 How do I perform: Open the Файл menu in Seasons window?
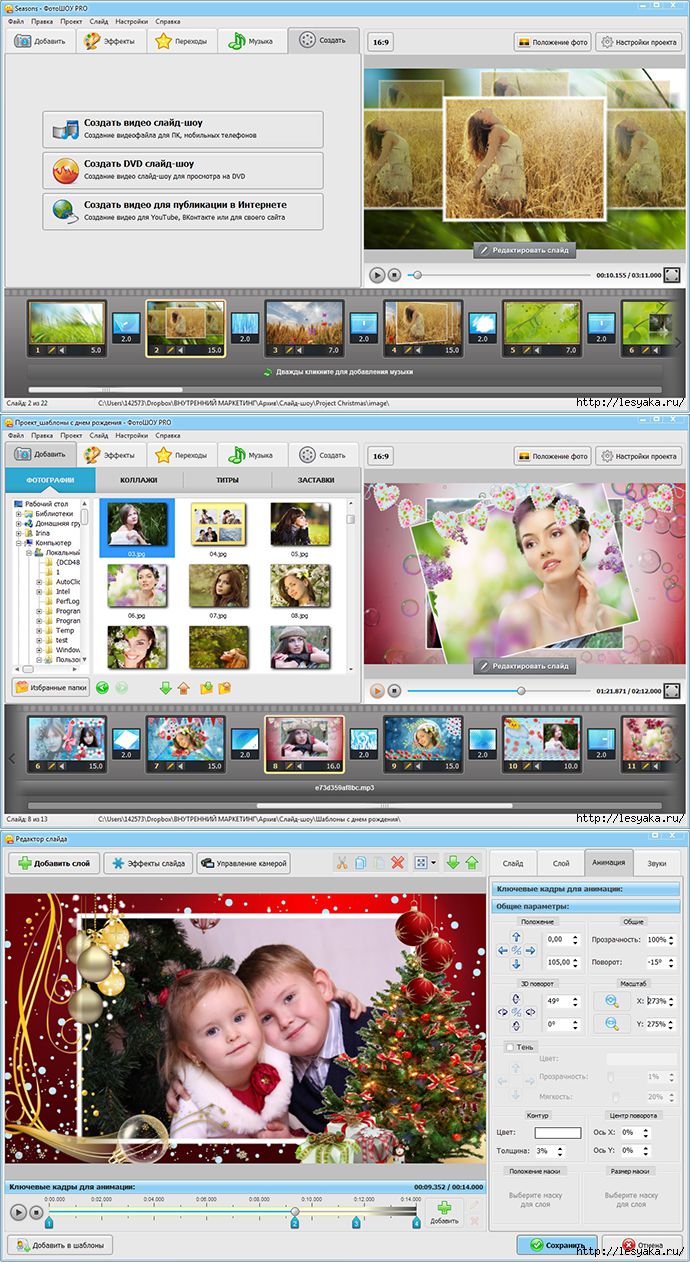pyautogui.click(x=16, y=20)
